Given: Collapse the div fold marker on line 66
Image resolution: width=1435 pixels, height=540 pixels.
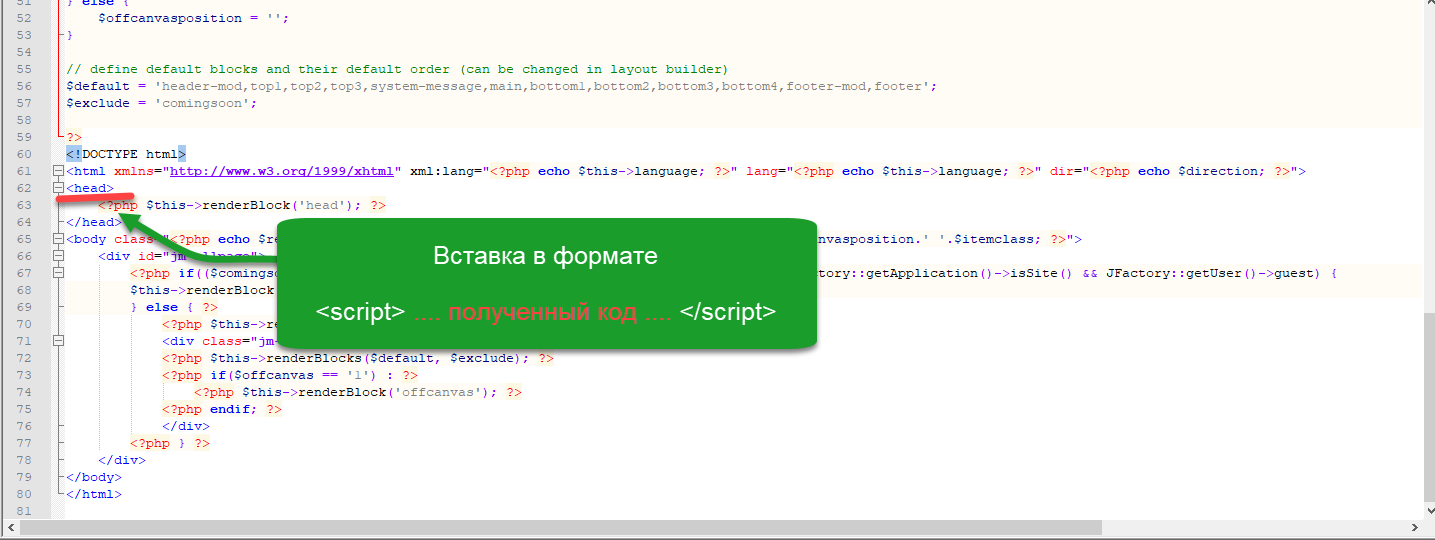Looking at the screenshot, I should pyautogui.click(x=57, y=256).
